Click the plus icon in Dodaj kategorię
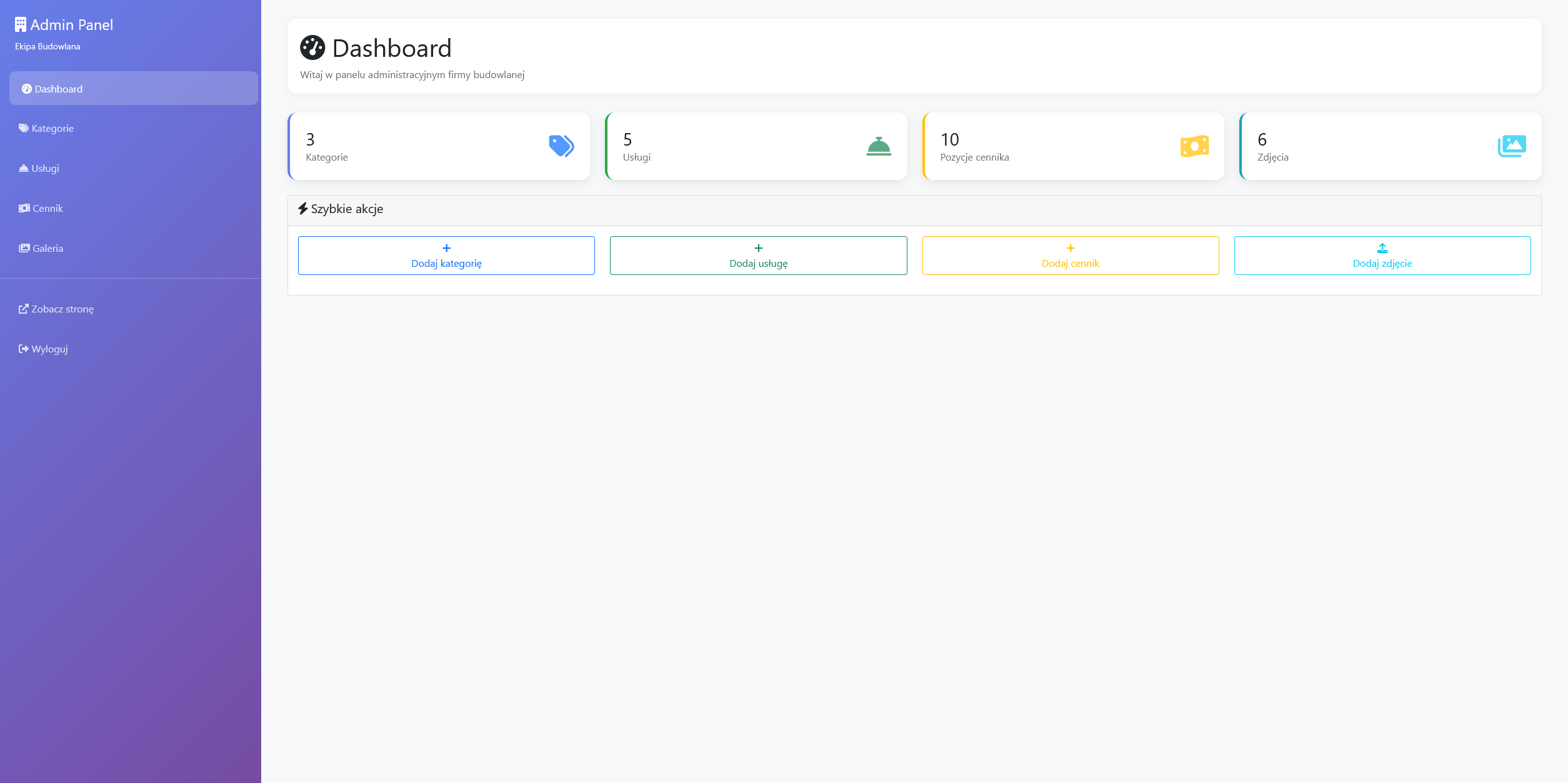The image size is (1568, 783). pyautogui.click(x=446, y=248)
